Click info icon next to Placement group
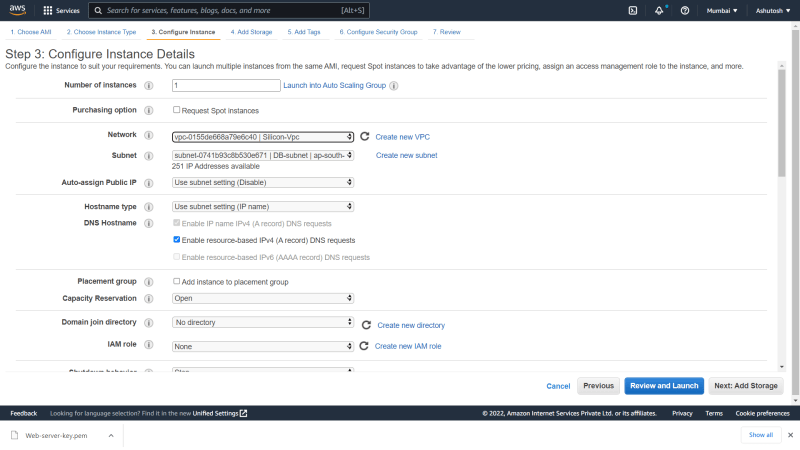800x450 pixels. [148, 282]
